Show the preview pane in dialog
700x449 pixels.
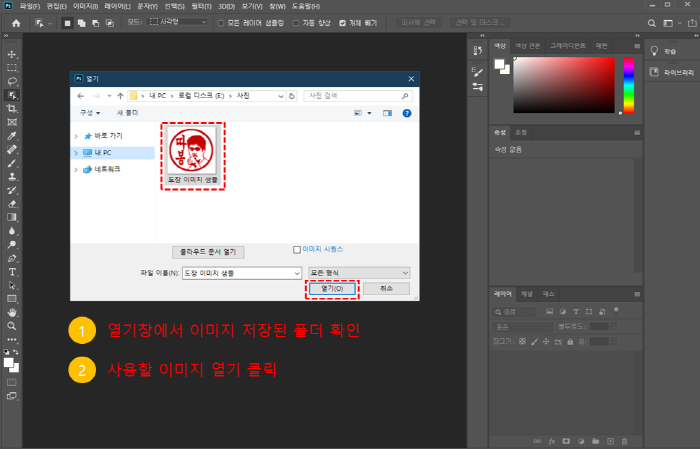point(387,113)
